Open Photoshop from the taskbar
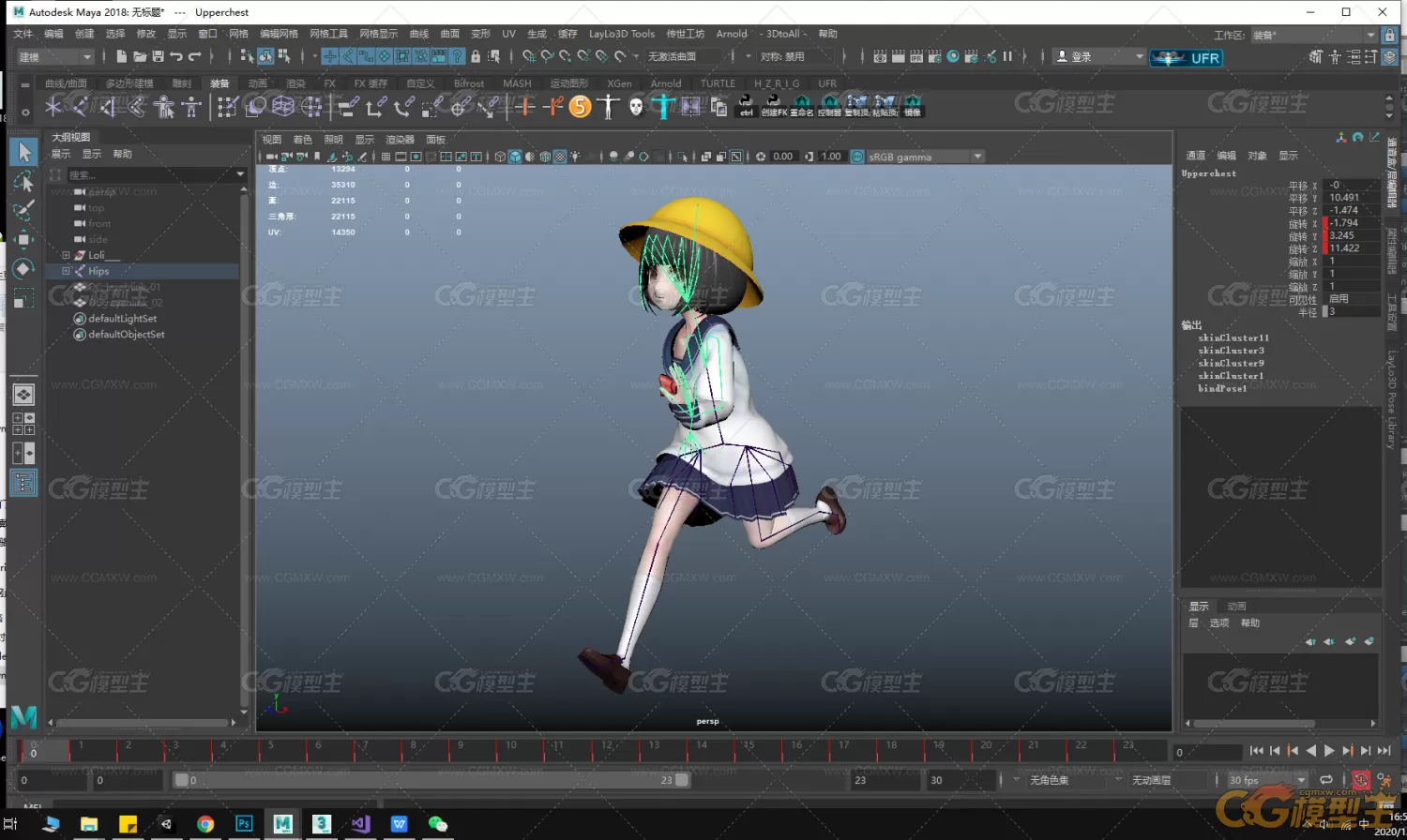The image size is (1407, 840). pos(244,824)
